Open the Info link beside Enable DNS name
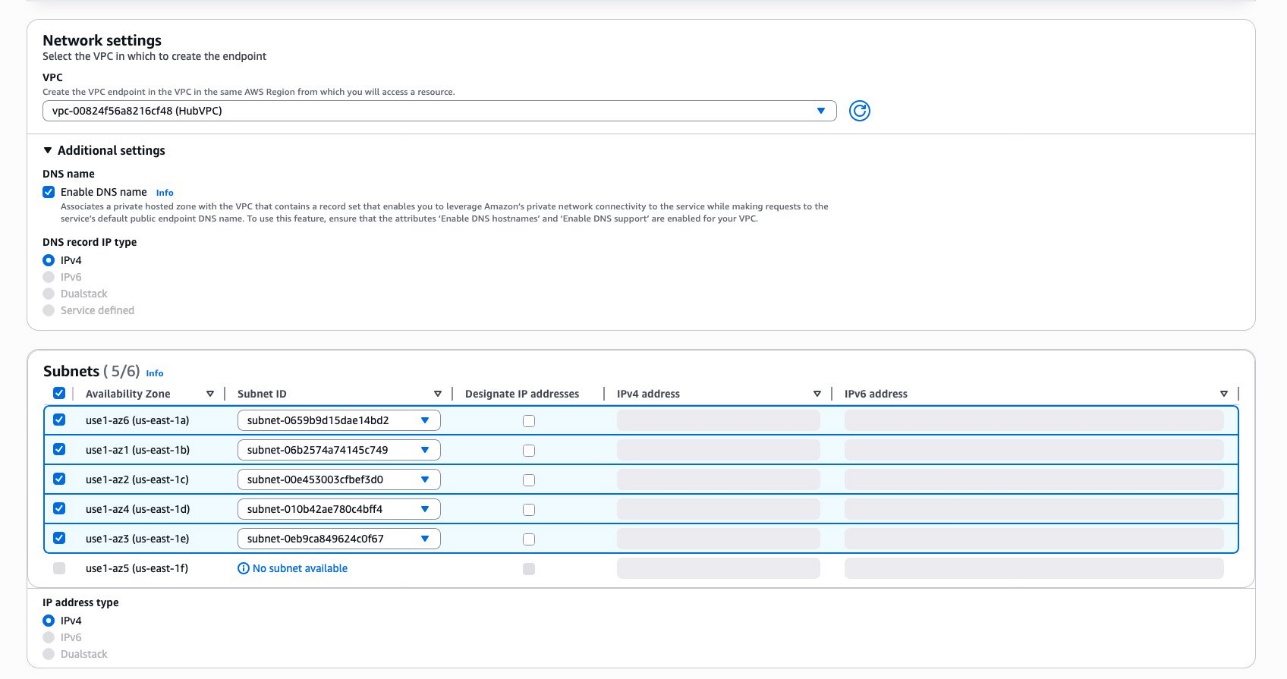Image resolution: width=1287 pixels, height=679 pixels. pos(164,193)
